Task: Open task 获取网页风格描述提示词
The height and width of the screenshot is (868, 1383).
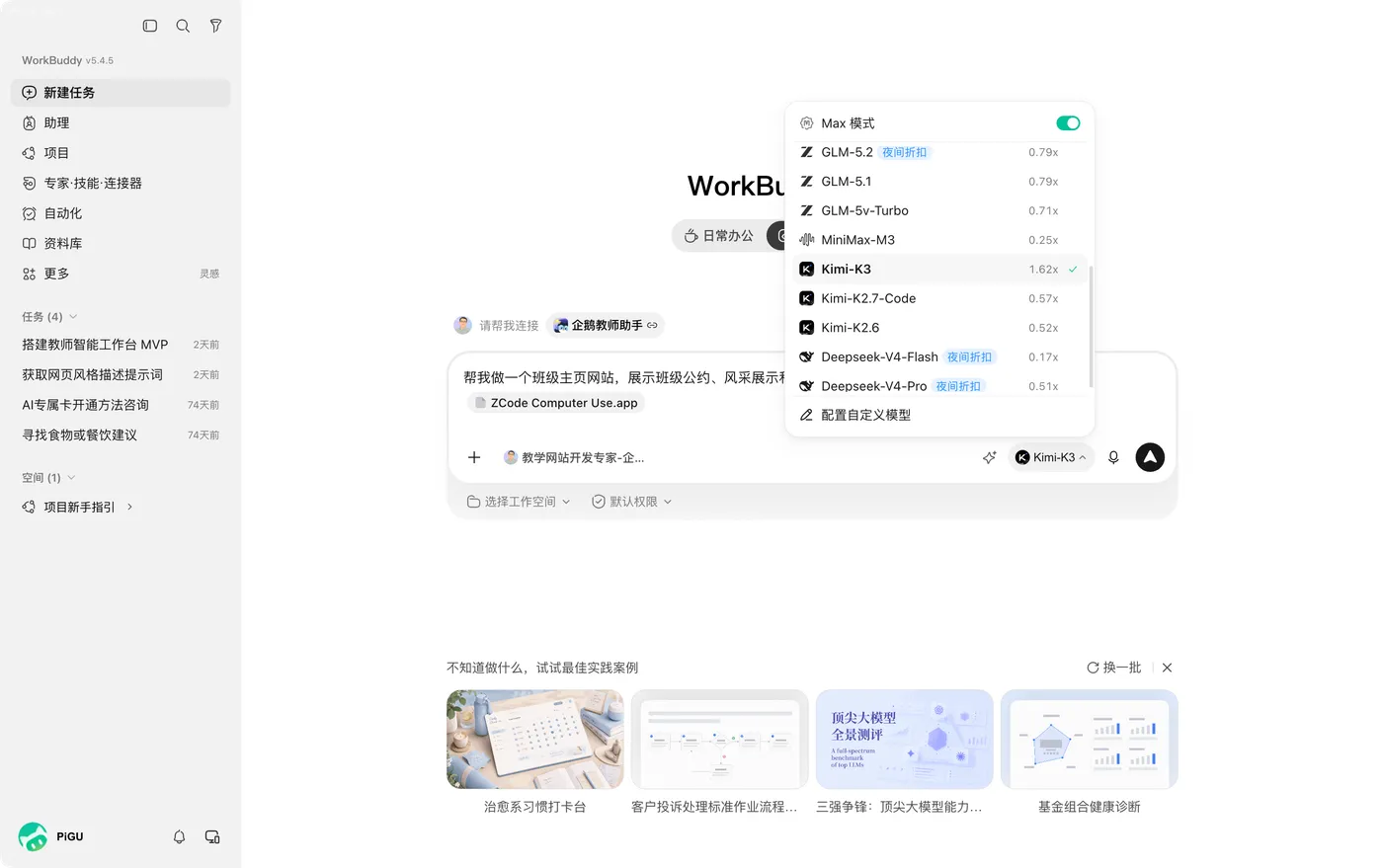Action: point(121,375)
